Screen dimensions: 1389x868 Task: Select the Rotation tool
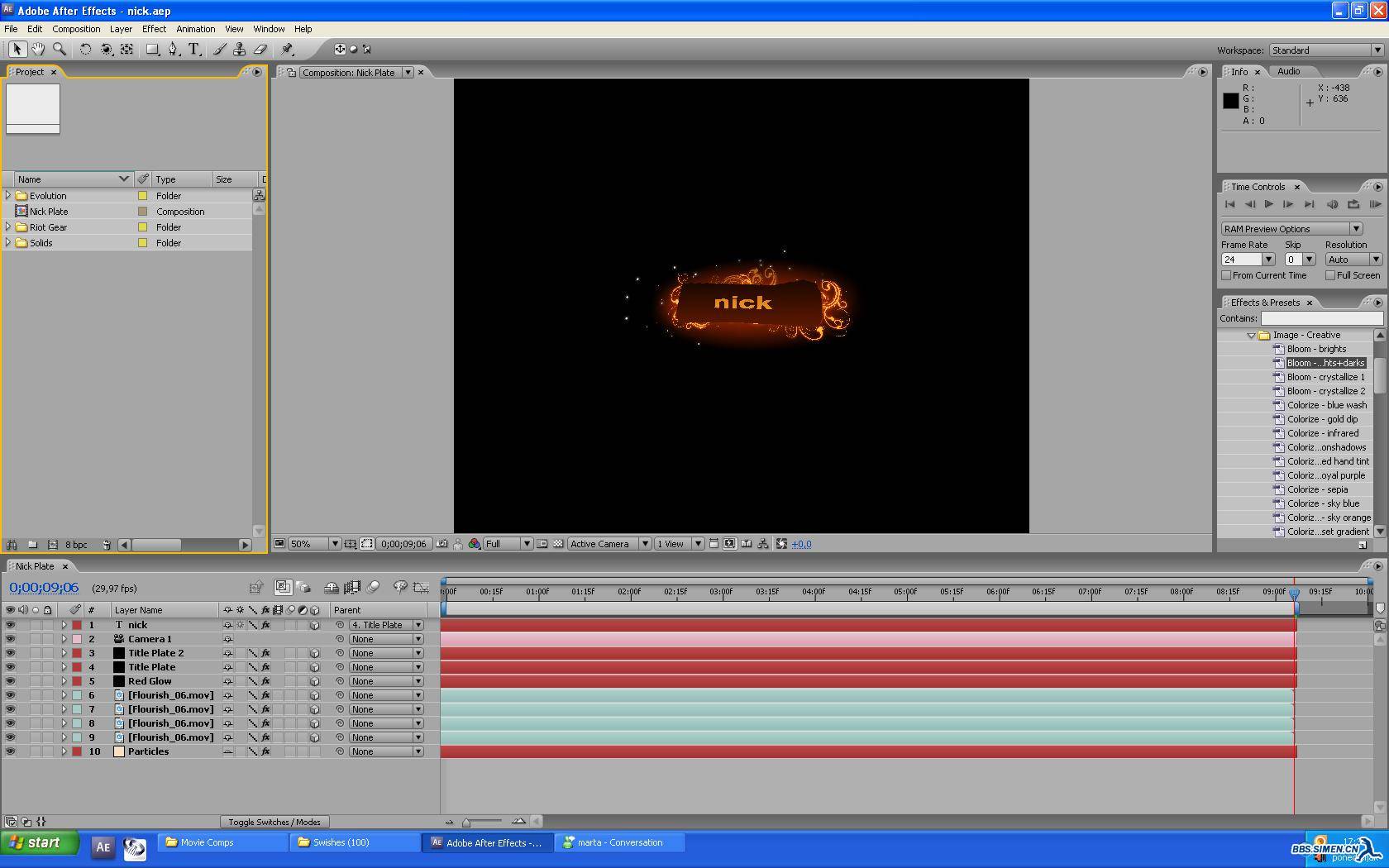85,50
